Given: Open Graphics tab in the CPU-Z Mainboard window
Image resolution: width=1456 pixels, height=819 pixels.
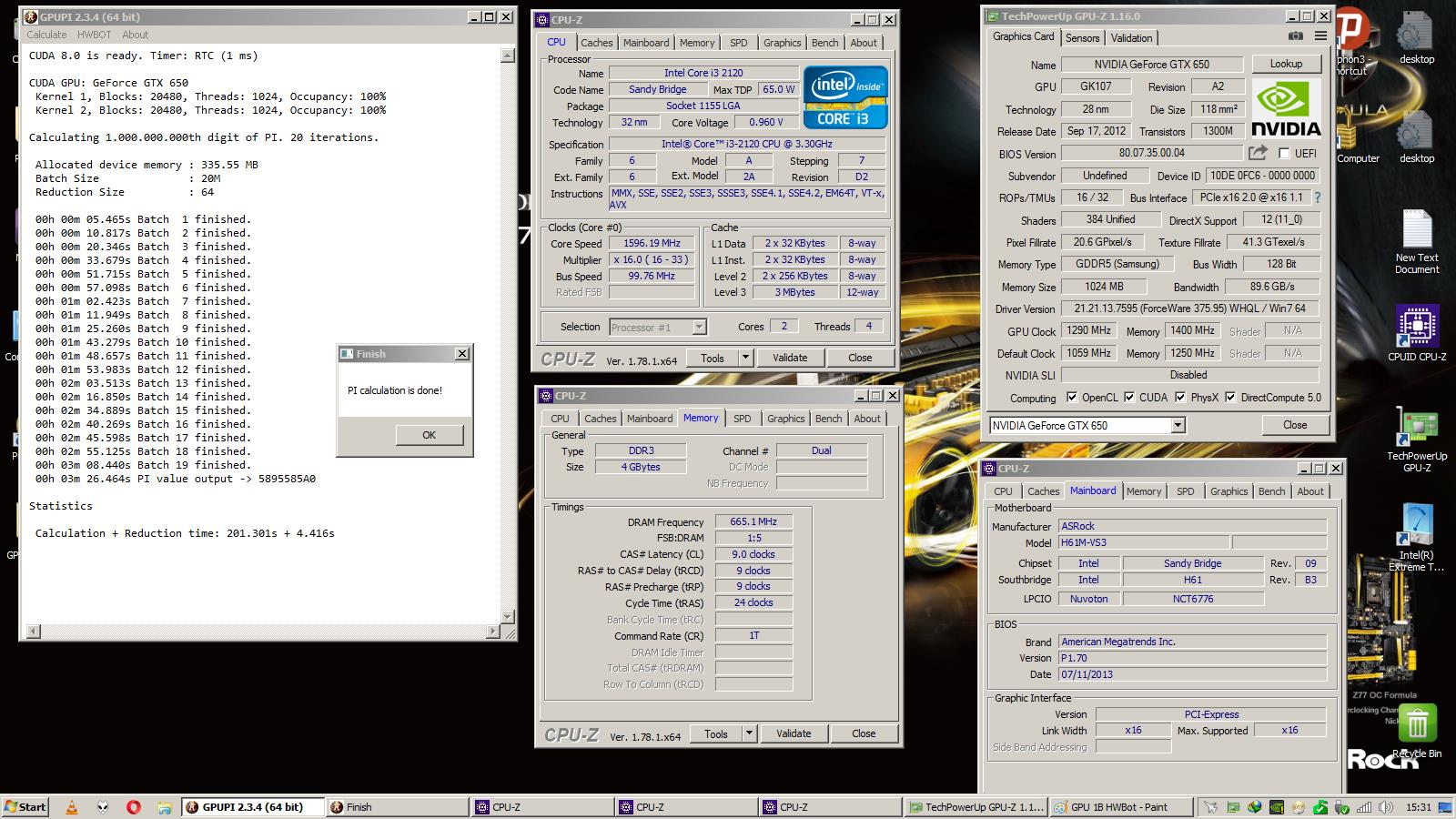Looking at the screenshot, I should point(1228,491).
